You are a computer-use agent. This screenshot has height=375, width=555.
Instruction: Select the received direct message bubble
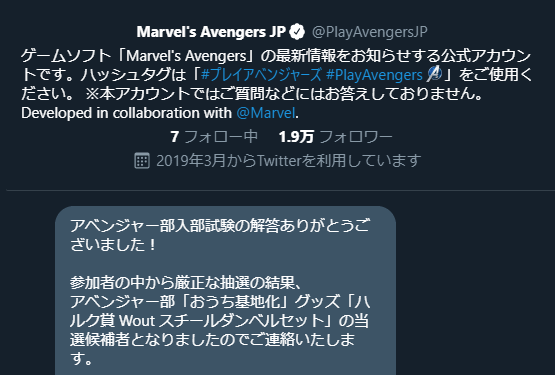[225, 290]
